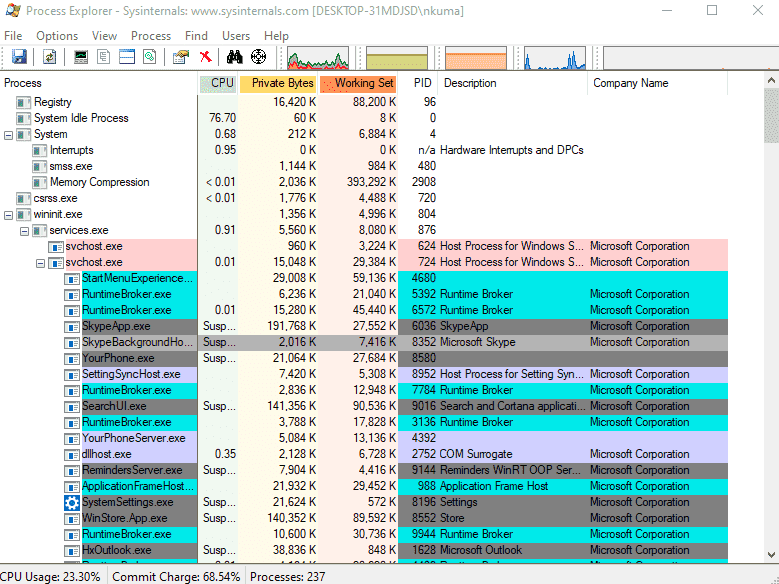Open the View menu
Image resolution: width=779 pixels, height=584 pixels.
coord(104,36)
